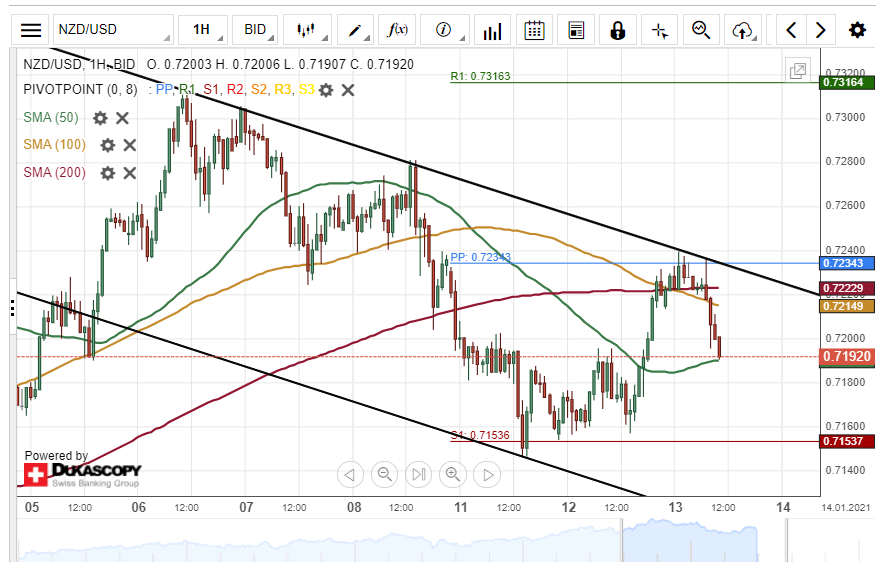Open the hamburger main menu
Screen dimensions: 878x568
click(30, 30)
